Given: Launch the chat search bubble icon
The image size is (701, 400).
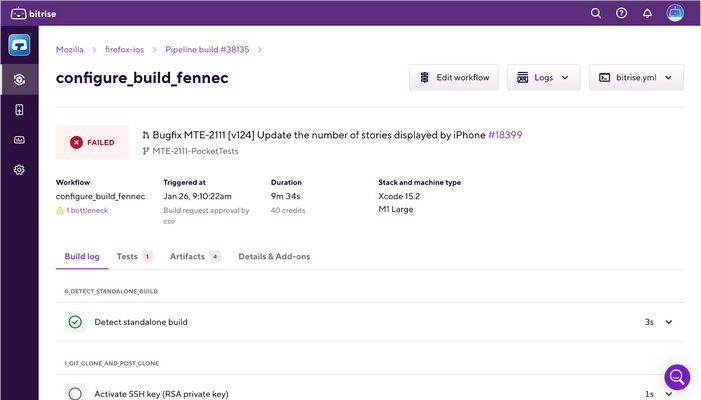Looking at the screenshot, I should [677, 377].
